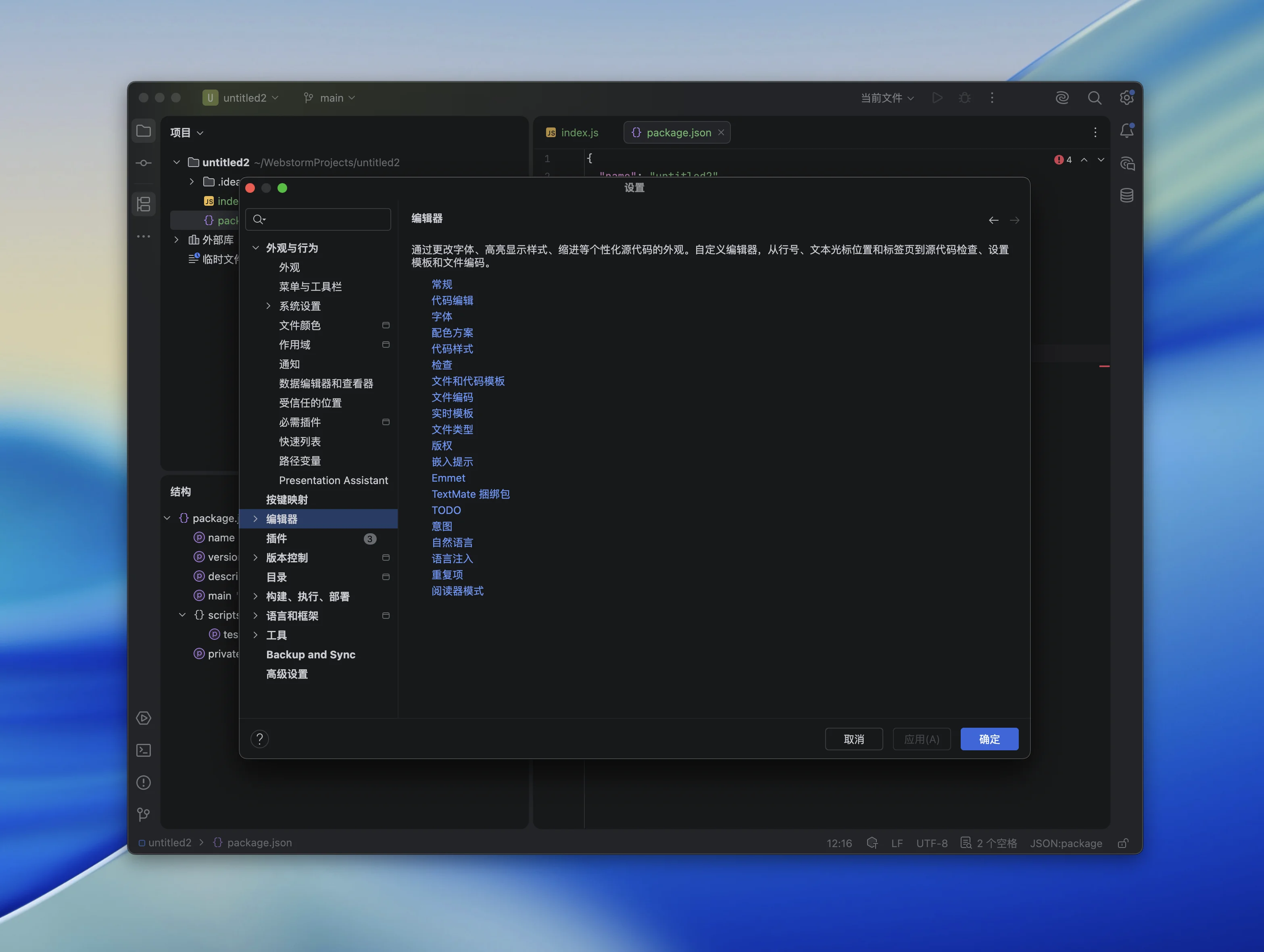This screenshot has height=952, width=1264.
Task: Click the Search Everywhere magnifier icon
Action: click(1094, 98)
